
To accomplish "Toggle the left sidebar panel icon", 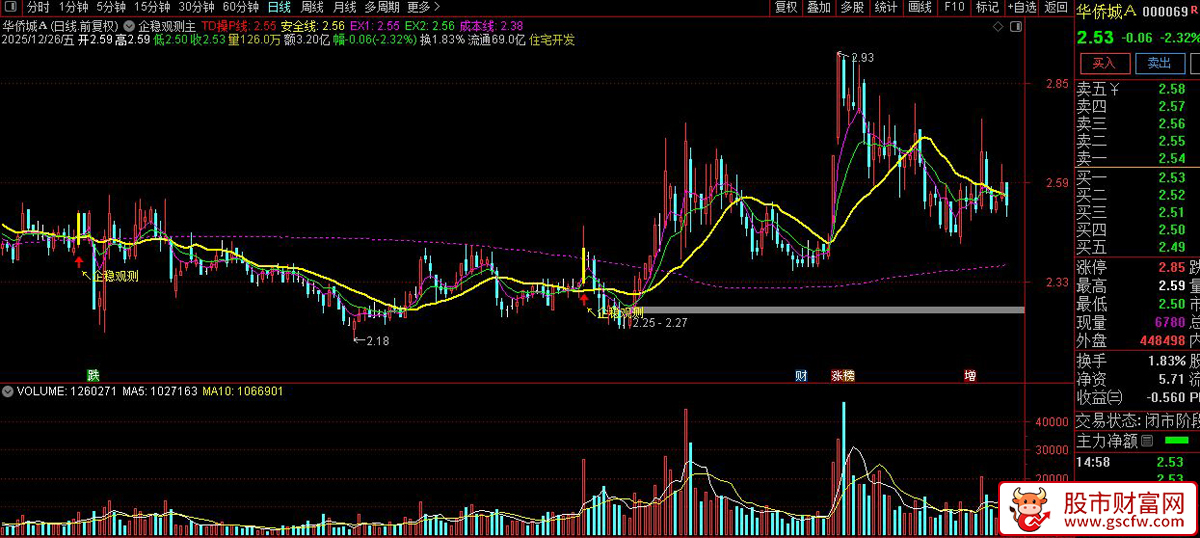I will [9, 7].
